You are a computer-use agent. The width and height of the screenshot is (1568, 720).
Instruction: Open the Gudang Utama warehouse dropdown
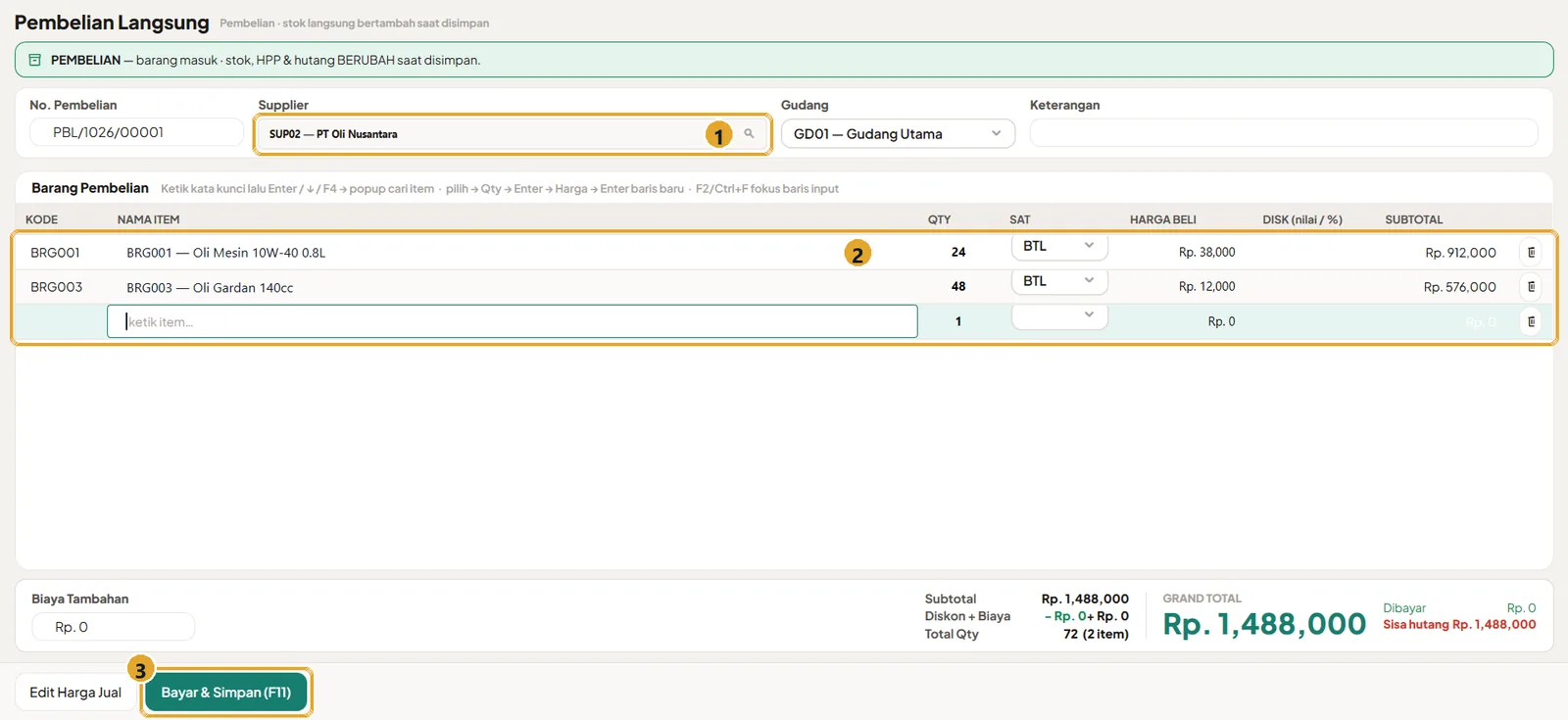[x=898, y=134]
